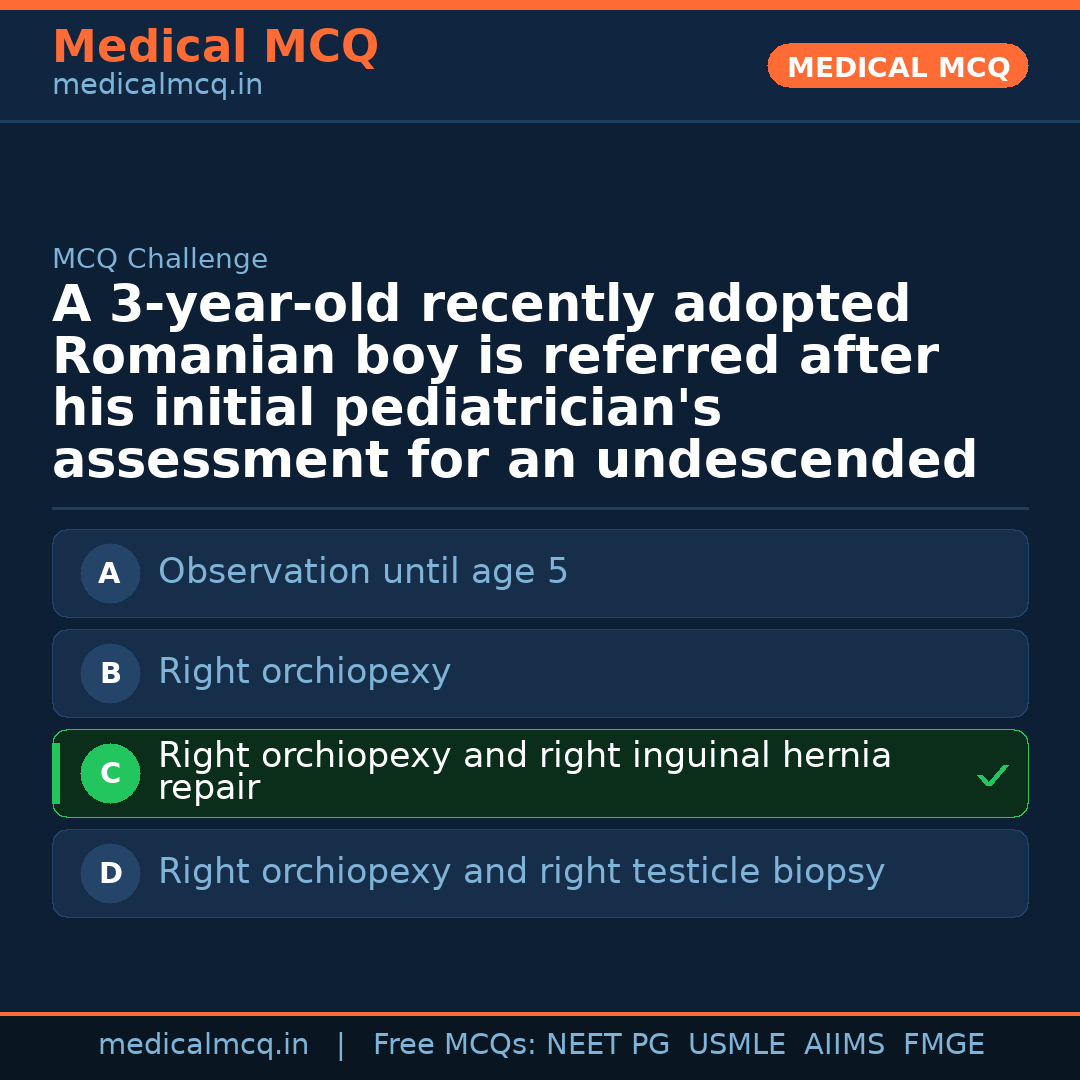Open the medicalmcq.in link under the header title
The image size is (1080, 1080).
[x=157, y=86]
